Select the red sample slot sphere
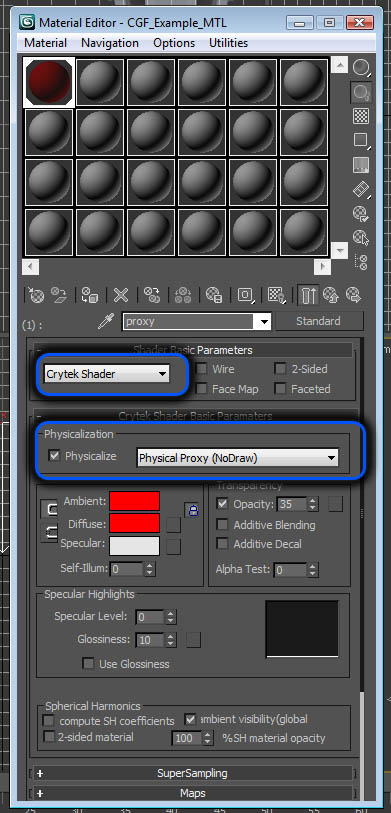This screenshot has width=391, height=813. [49, 82]
